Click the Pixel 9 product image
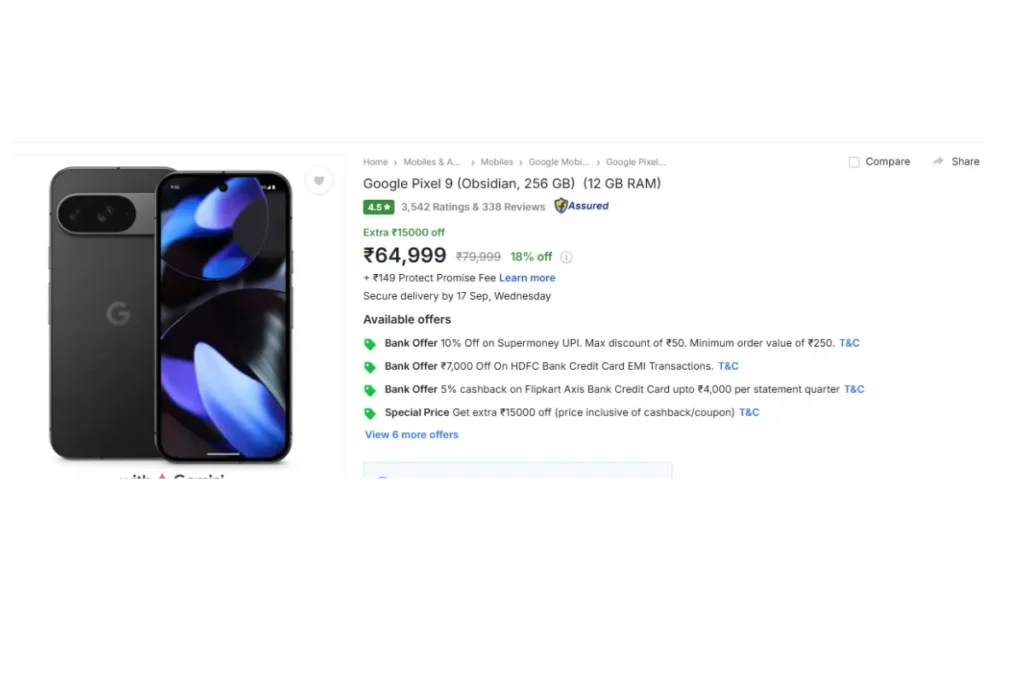 (171, 315)
